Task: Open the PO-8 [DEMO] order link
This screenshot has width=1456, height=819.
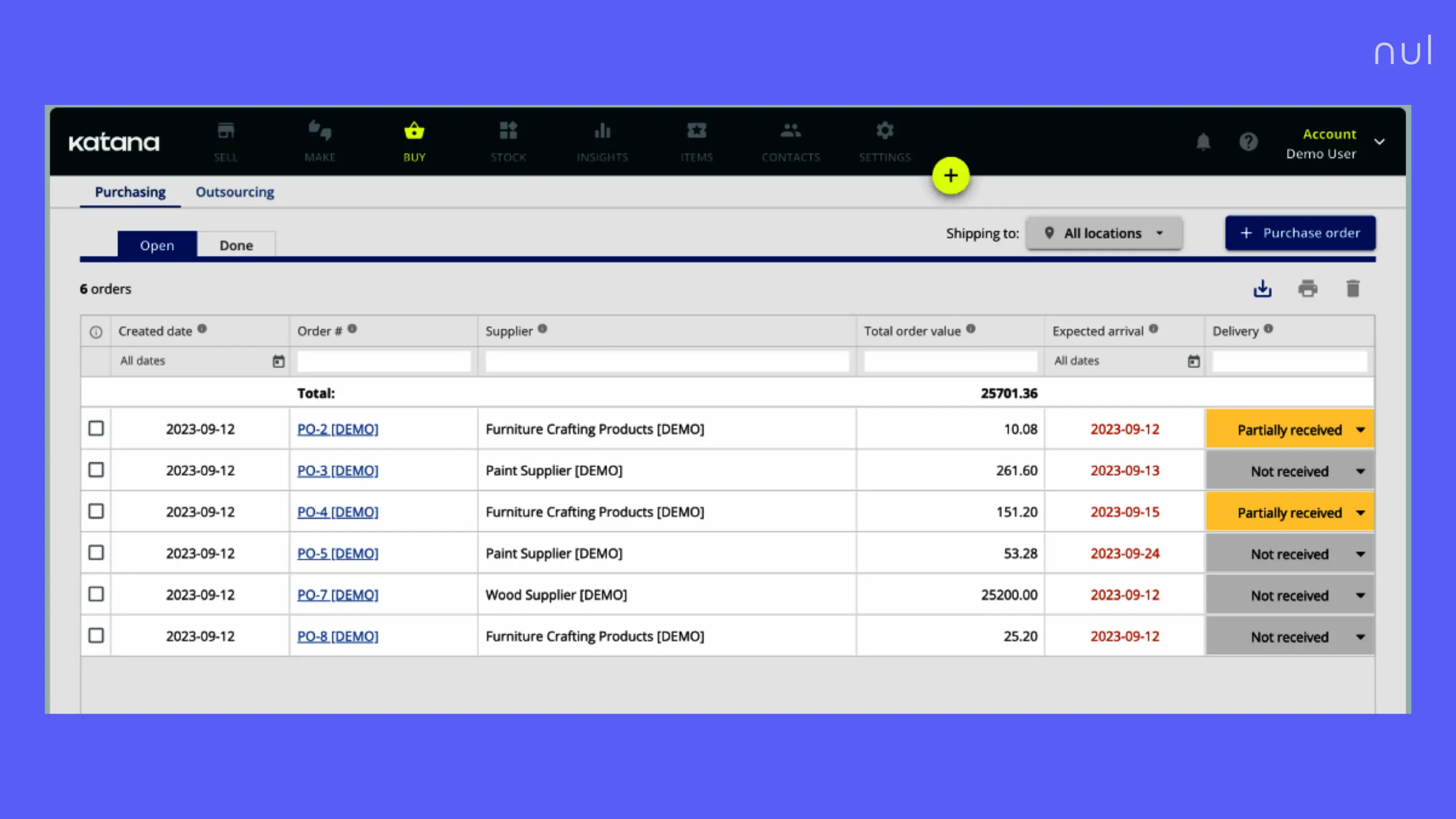Action: tap(337, 636)
